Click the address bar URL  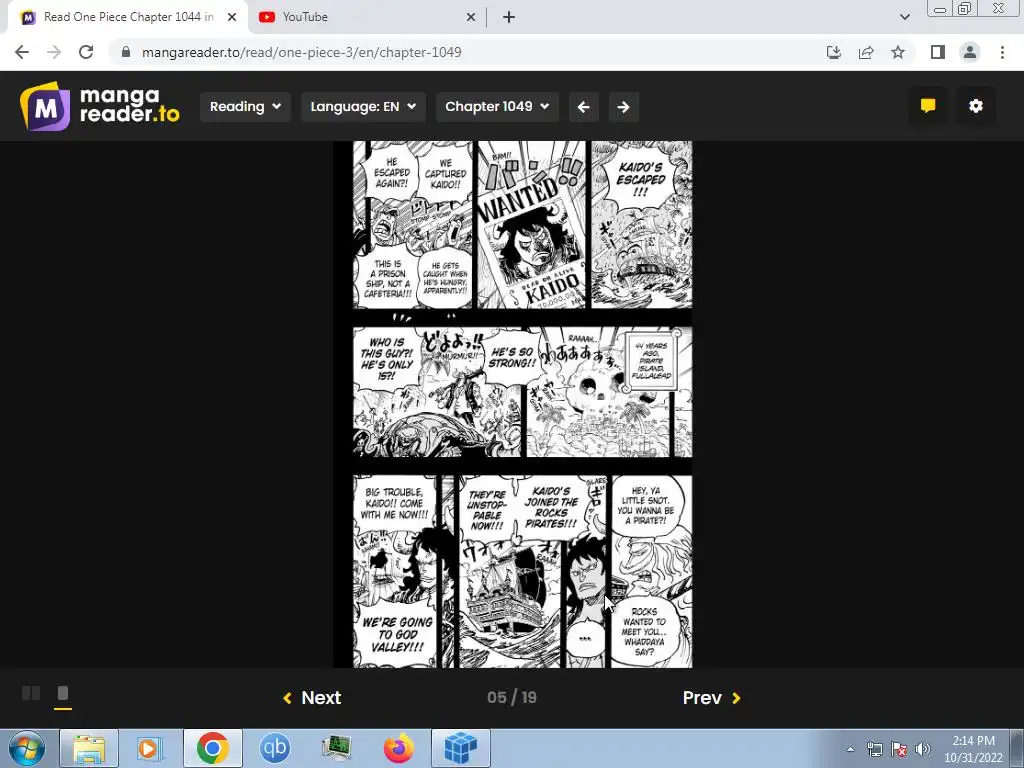302,52
